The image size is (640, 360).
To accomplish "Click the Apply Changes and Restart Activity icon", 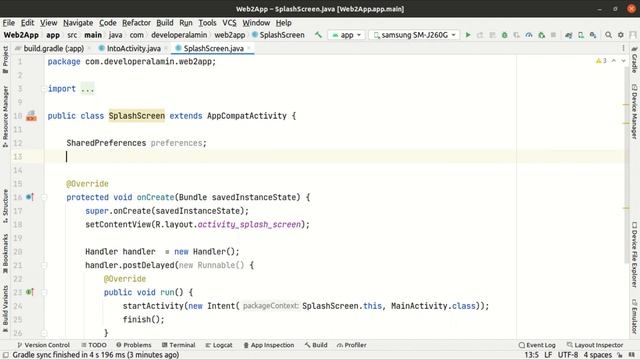I will (x=480, y=35).
